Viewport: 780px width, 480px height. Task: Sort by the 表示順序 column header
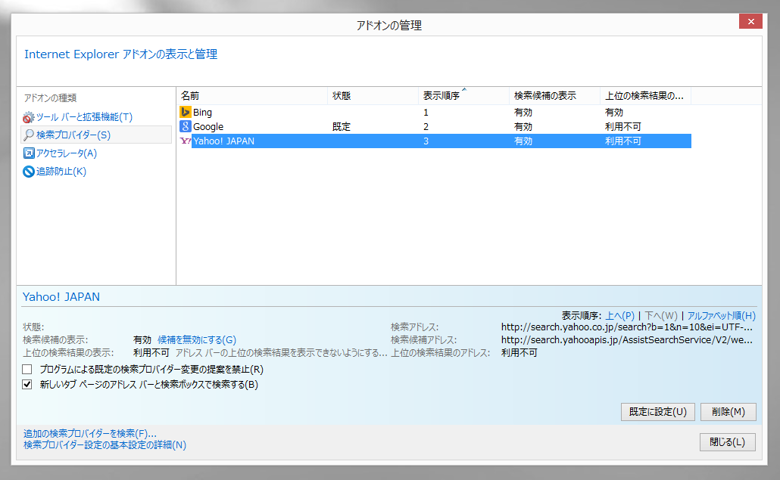[x=464, y=96]
